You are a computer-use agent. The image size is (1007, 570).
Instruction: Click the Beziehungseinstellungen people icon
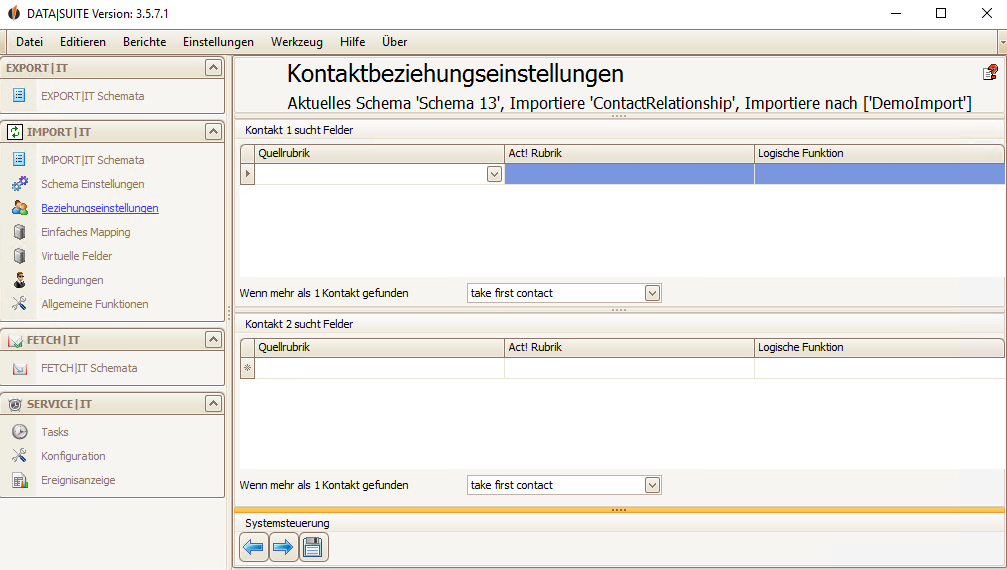point(20,208)
